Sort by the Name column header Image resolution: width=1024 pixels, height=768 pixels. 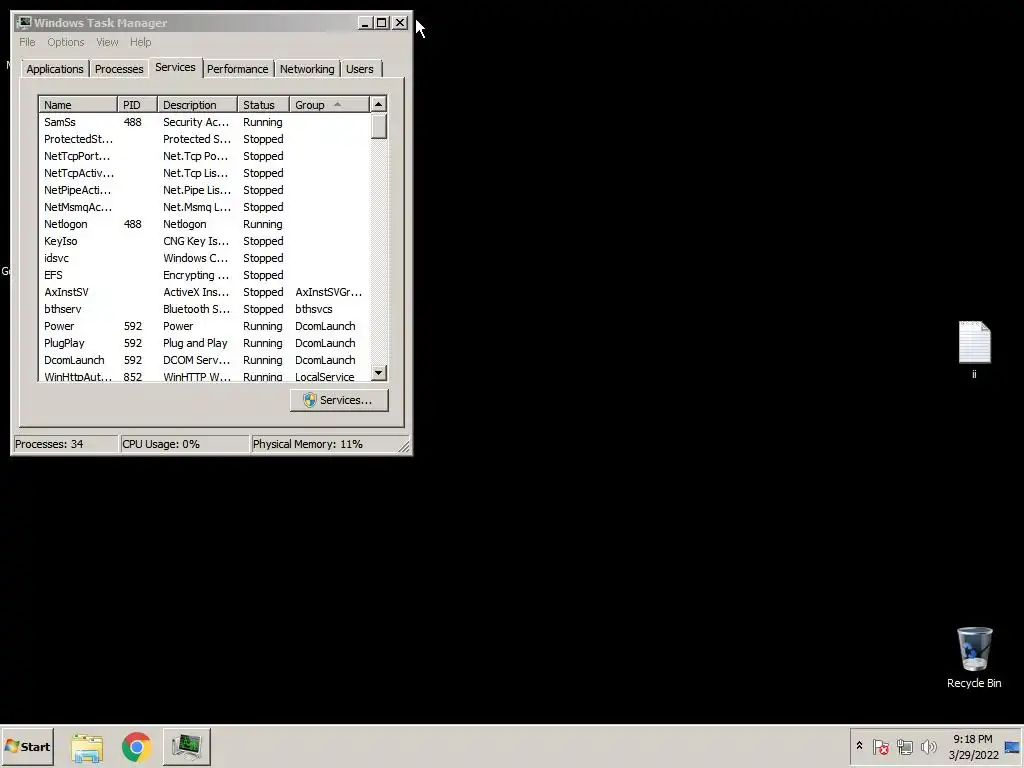tap(78, 104)
